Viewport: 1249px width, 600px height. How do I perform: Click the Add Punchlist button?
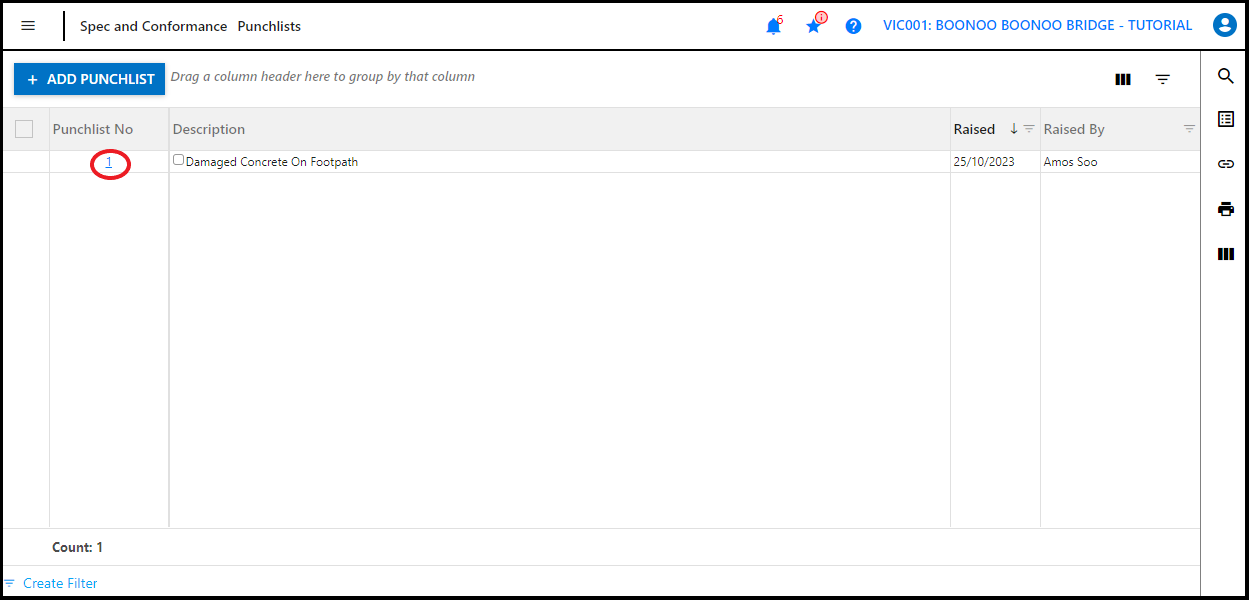pos(89,79)
